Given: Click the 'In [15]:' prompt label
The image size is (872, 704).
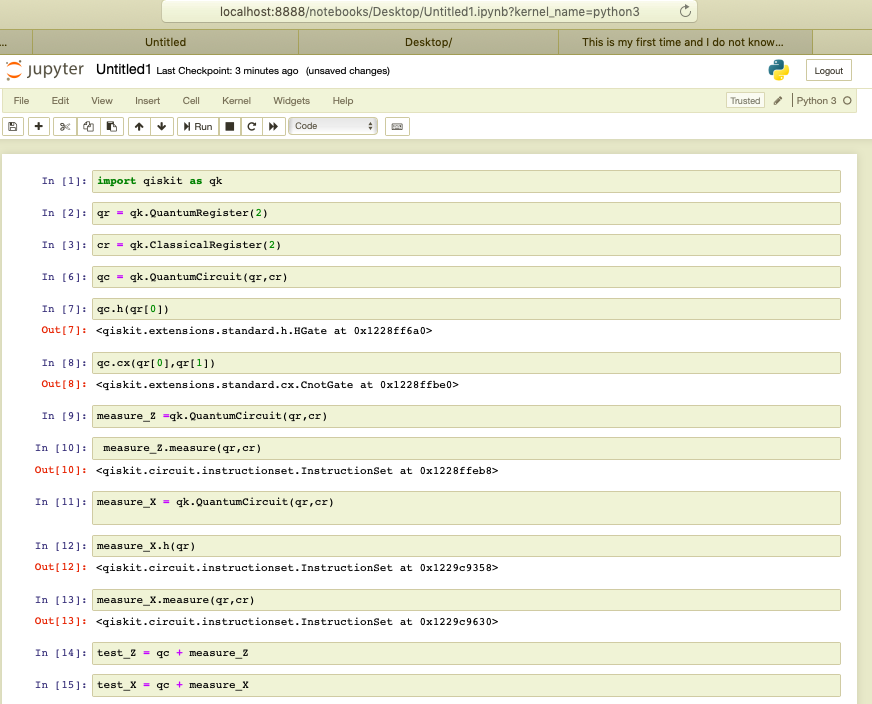Looking at the screenshot, I should coord(61,685).
